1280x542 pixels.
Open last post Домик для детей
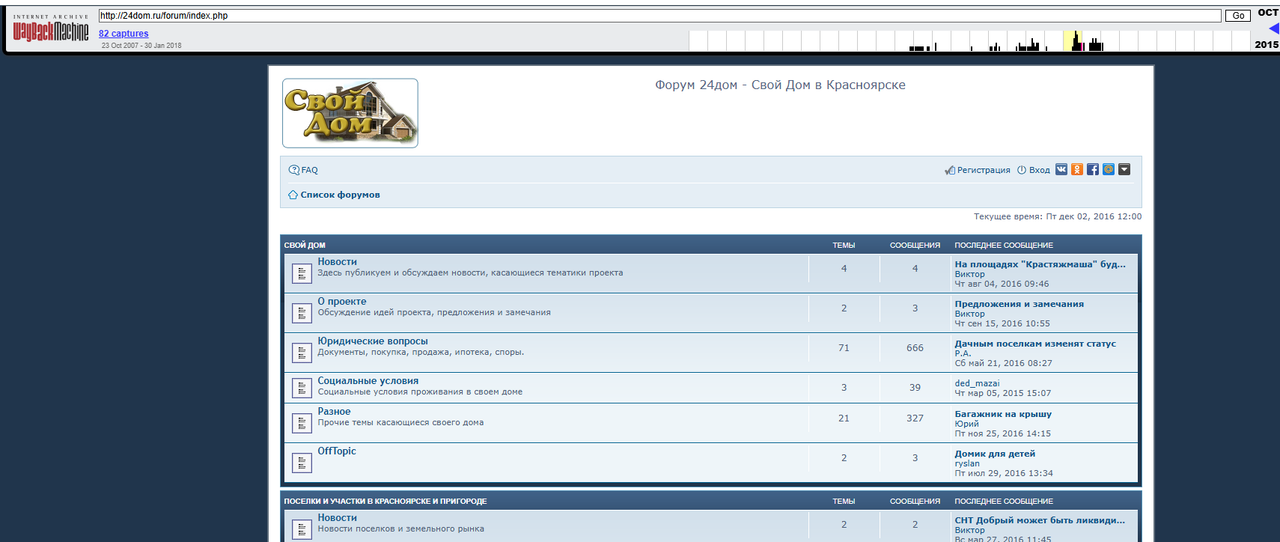tap(994, 454)
